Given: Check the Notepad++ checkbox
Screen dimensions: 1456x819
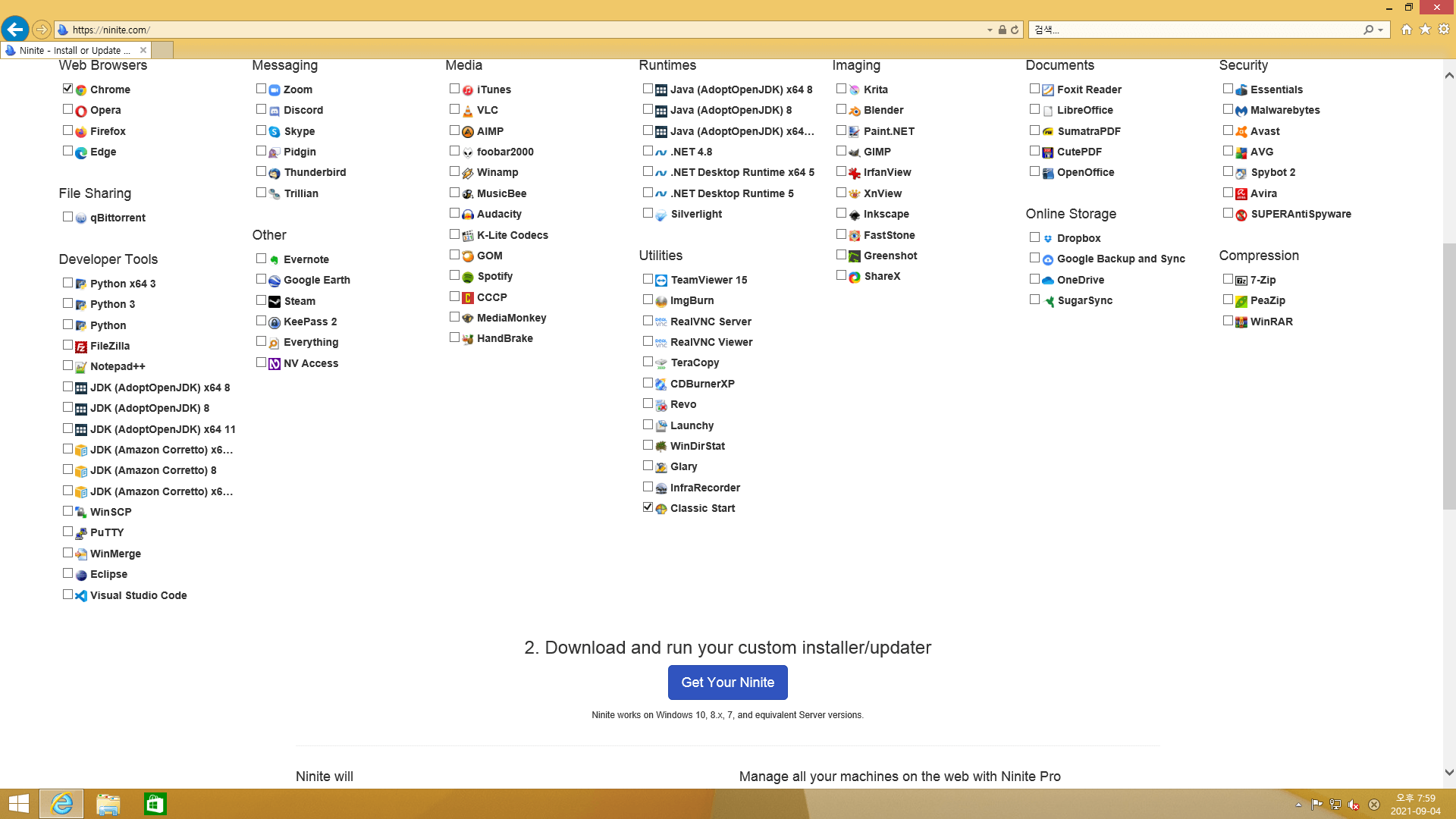Looking at the screenshot, I should coord(67,366).
